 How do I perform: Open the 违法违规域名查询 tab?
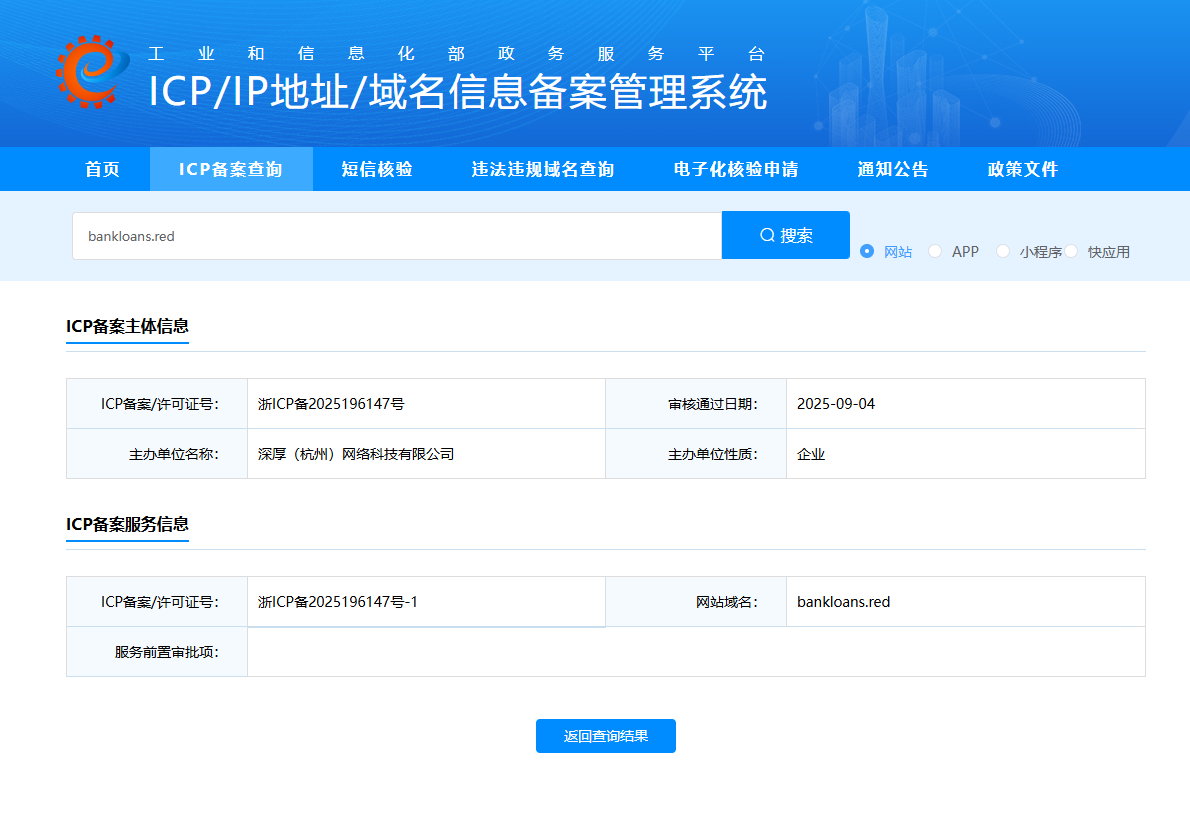point(543,169)
